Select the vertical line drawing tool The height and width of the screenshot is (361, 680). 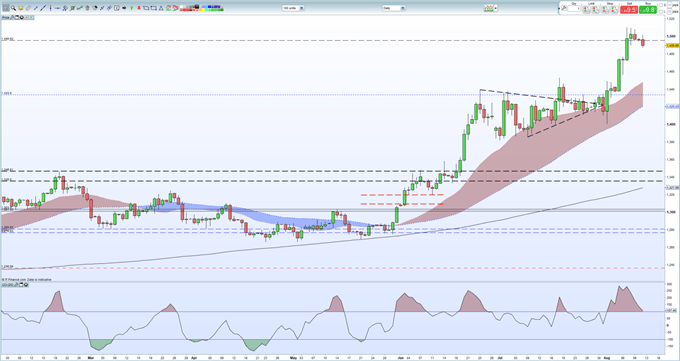pyautogui.click(x=50, y=8)
